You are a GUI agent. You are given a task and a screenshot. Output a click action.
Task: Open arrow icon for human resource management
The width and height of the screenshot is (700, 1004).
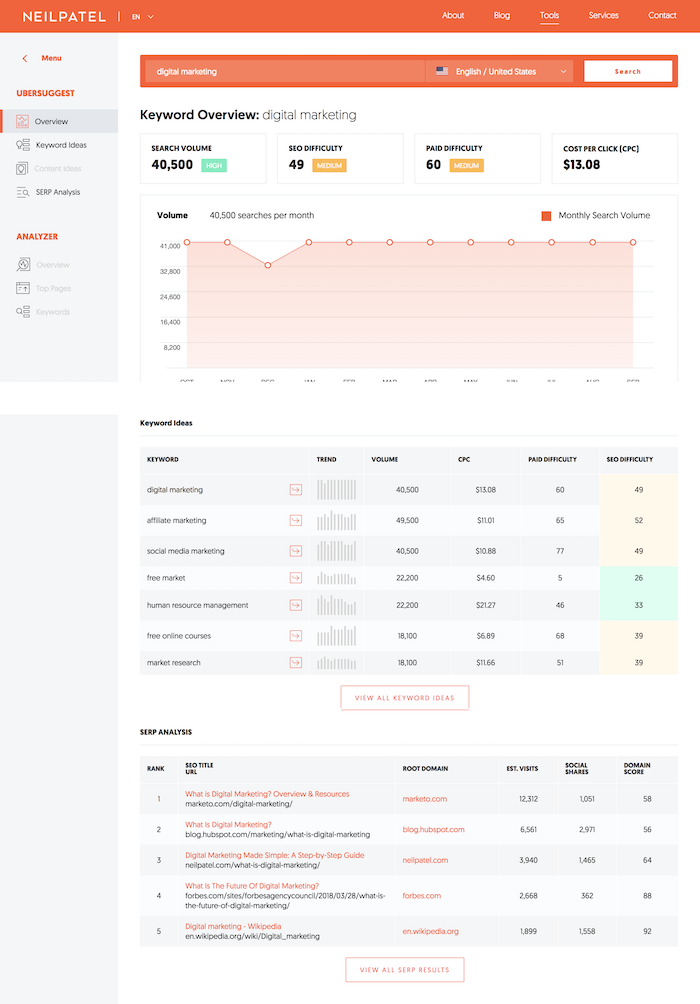(295, 605)
